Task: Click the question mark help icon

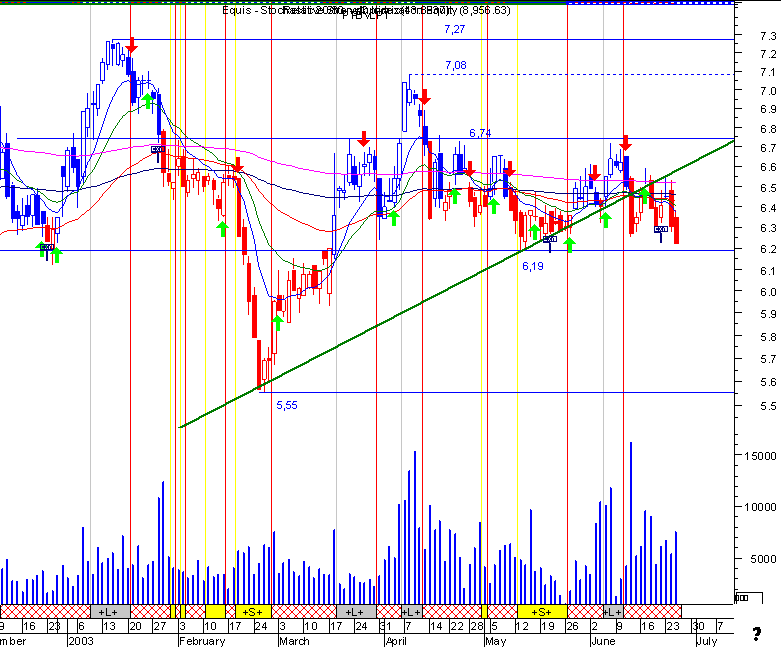Action: (757, 634)
